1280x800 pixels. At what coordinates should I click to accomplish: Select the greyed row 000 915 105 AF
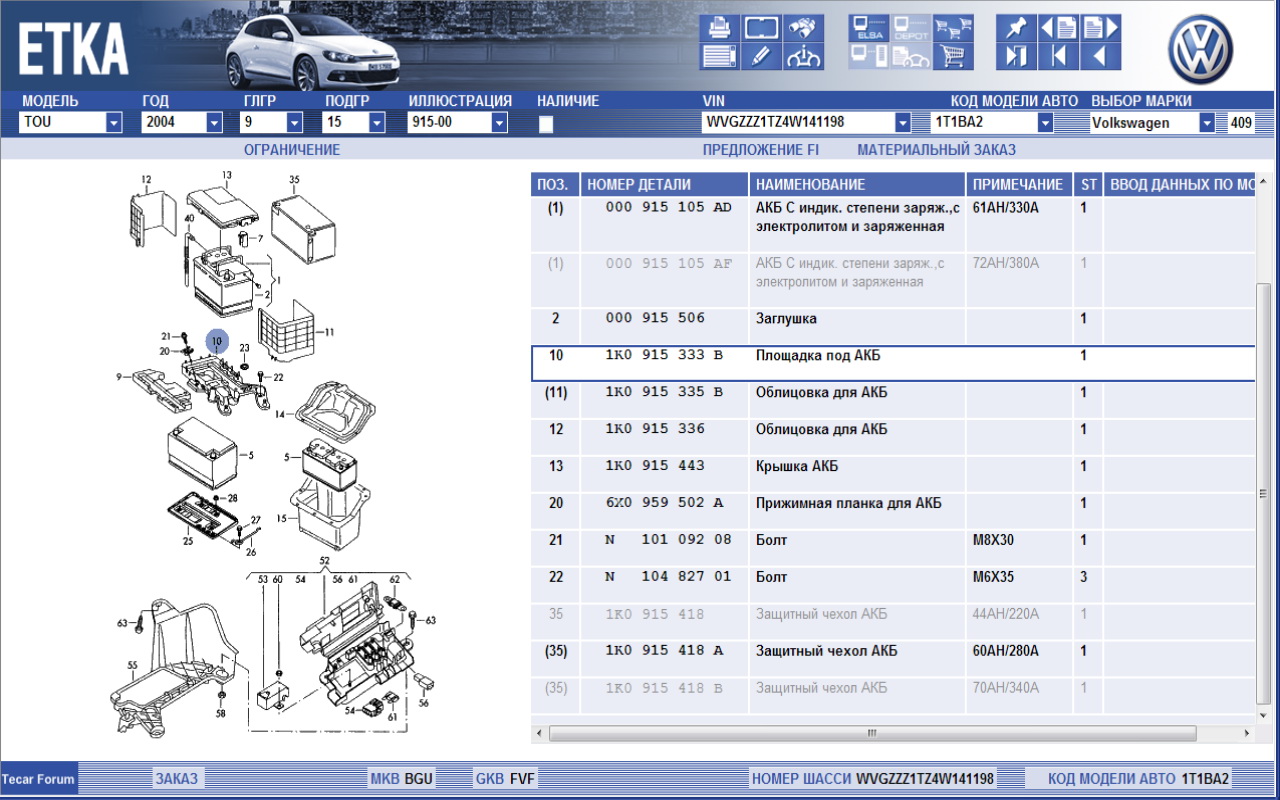pyautogui.click(x=893, y=281)
